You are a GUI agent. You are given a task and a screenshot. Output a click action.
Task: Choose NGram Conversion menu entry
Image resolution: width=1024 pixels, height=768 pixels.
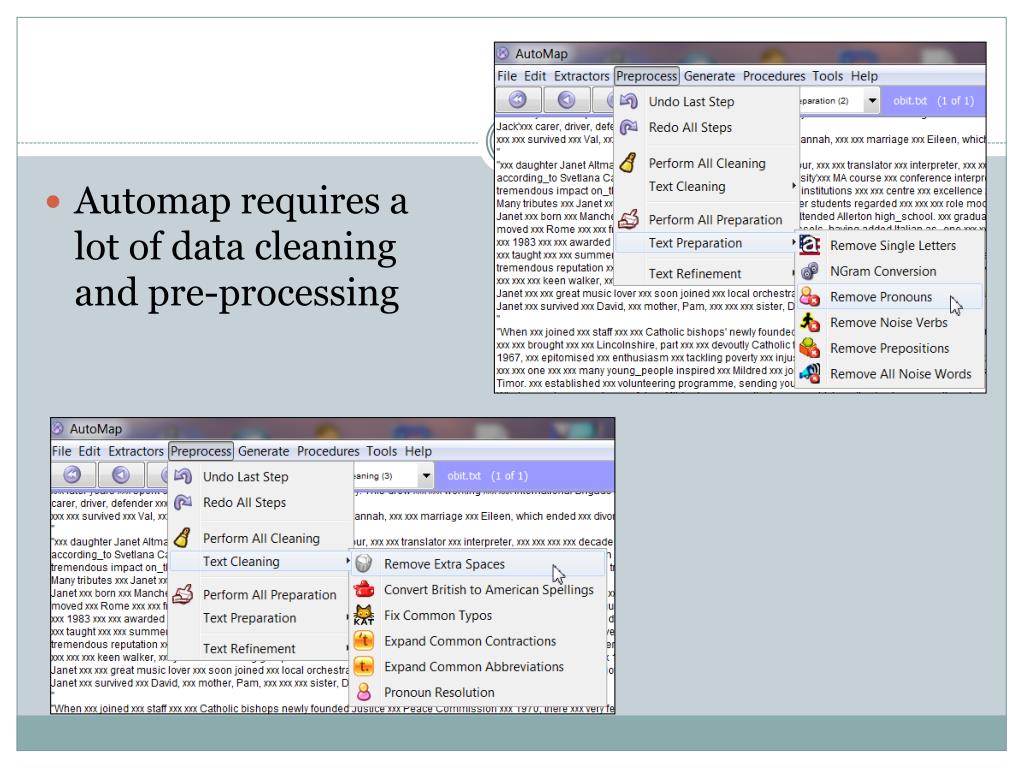[889, 271]
